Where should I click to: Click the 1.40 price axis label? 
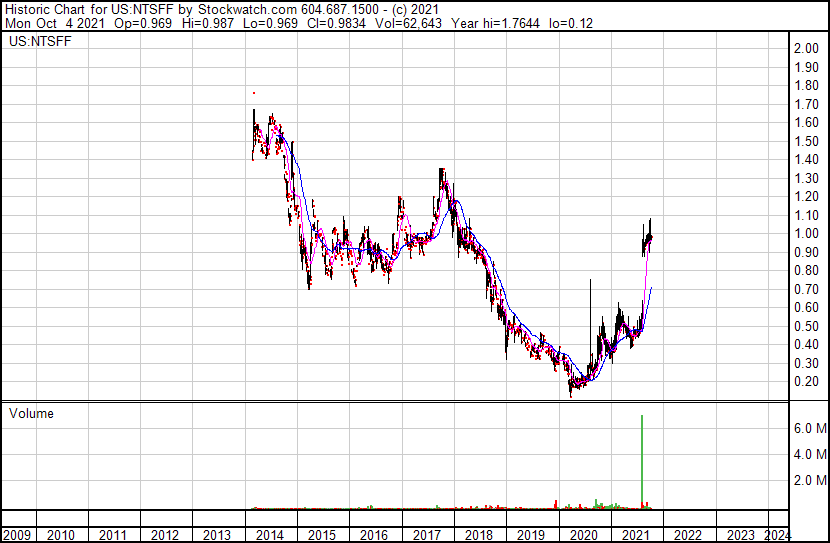pyautogui.click(x=806, y=159)
